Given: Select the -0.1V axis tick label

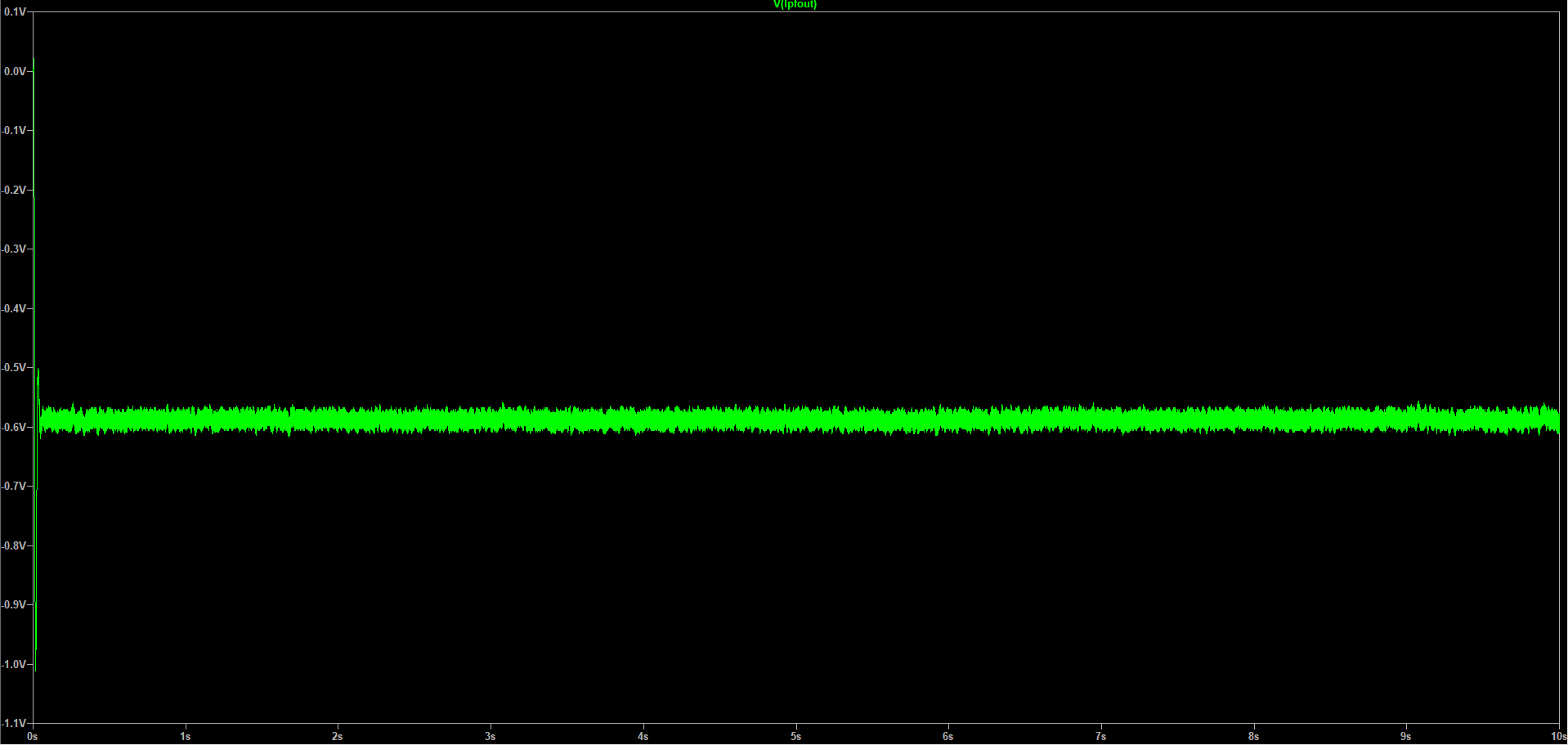Looking at the screenshot, I should point(13,131).
